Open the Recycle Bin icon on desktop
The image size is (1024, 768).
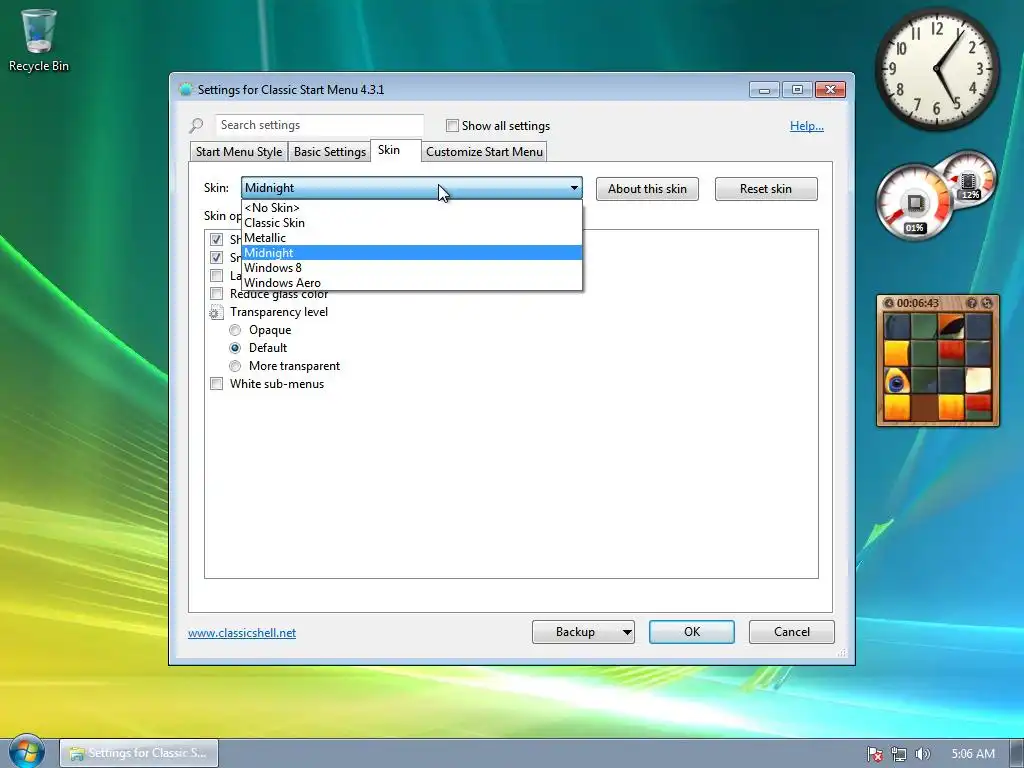(x=39, y=40)
